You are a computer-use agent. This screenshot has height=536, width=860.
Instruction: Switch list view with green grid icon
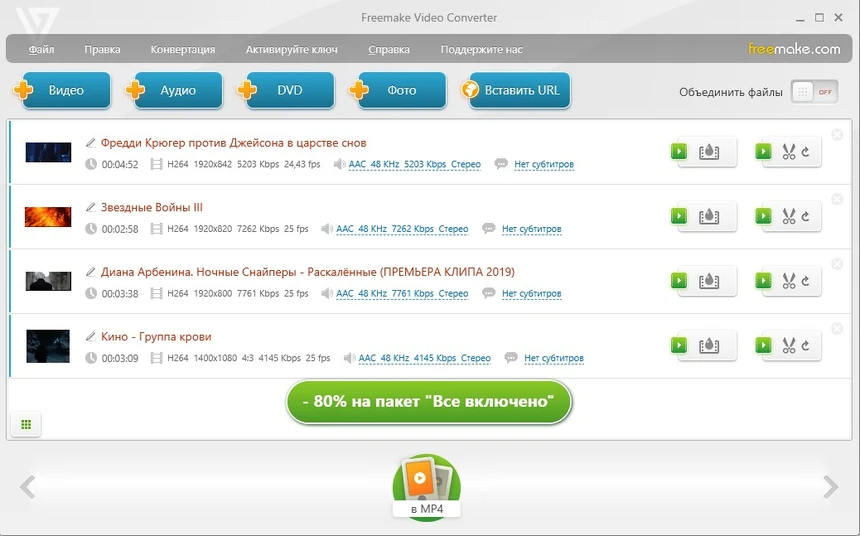click(x=26, y=425)
